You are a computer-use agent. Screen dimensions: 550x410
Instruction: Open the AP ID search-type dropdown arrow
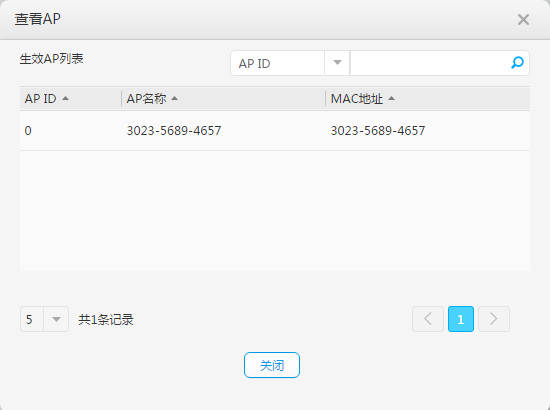pos(337,63)
